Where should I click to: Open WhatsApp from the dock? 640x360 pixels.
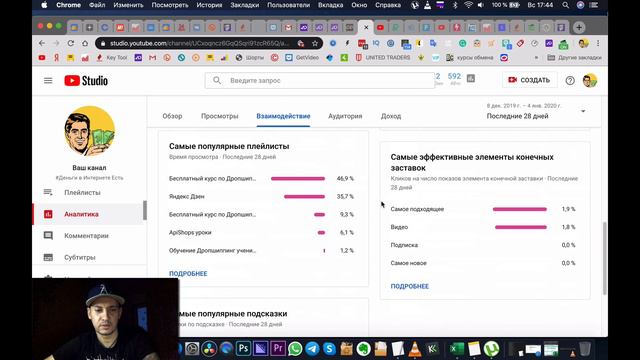pyautogui.click(x=295, y=349)
